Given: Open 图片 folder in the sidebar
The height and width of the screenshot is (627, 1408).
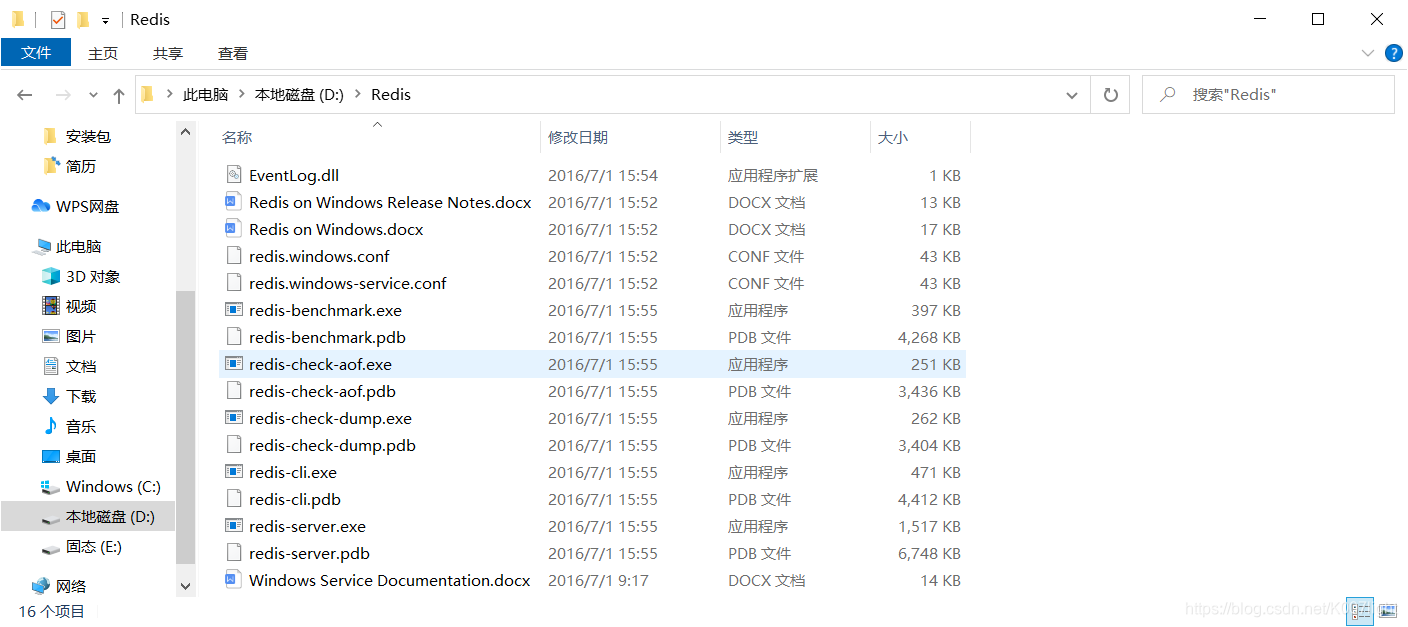Looking at the screenshot, I should coord(68,336).
